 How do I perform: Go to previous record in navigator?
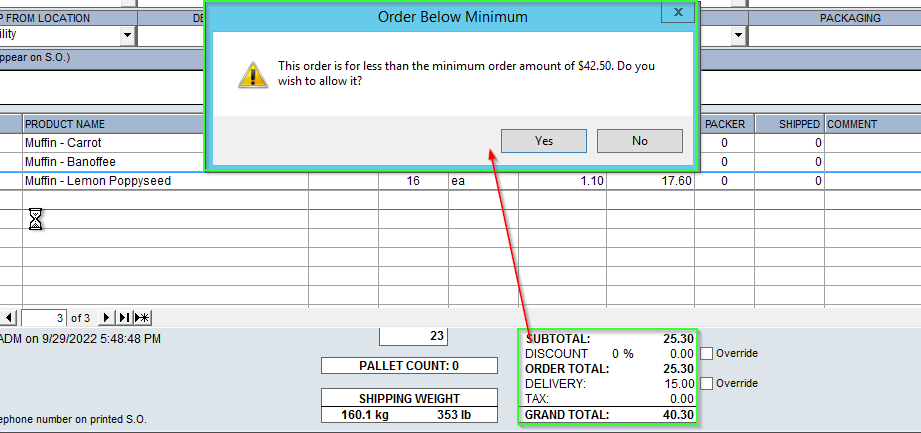coord(9,317)
